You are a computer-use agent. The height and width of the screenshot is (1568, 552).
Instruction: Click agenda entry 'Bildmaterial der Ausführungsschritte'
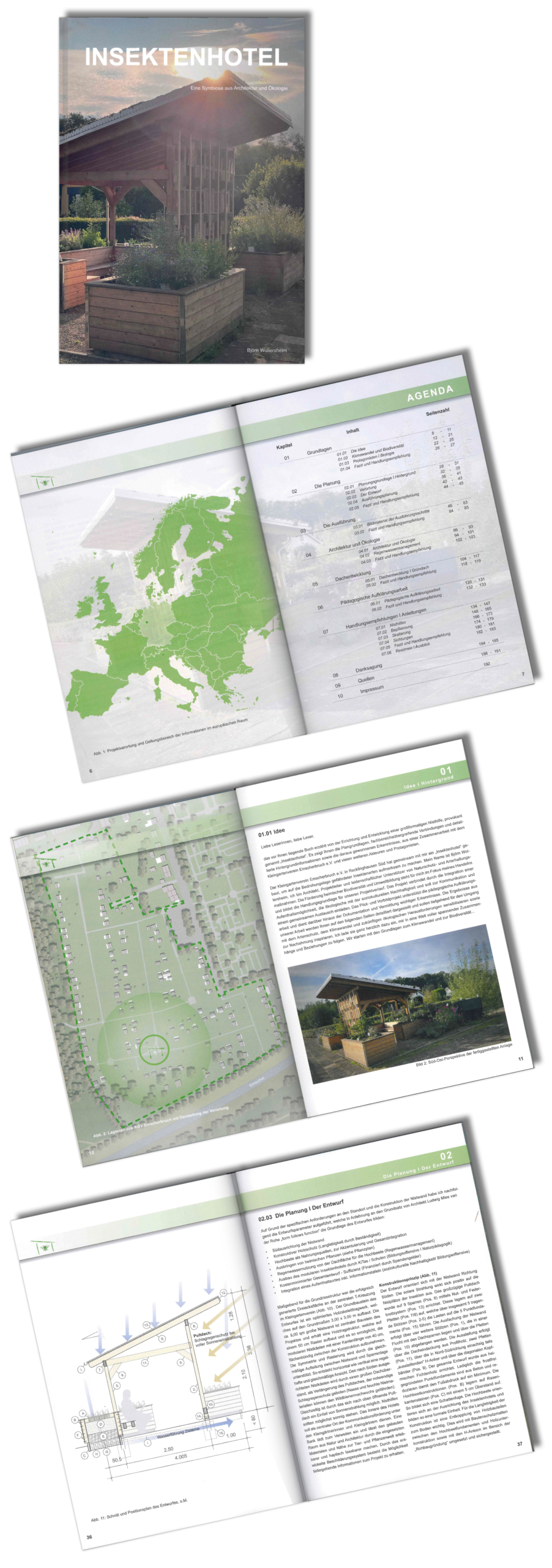pyautogui.click(x=398, y=518)
